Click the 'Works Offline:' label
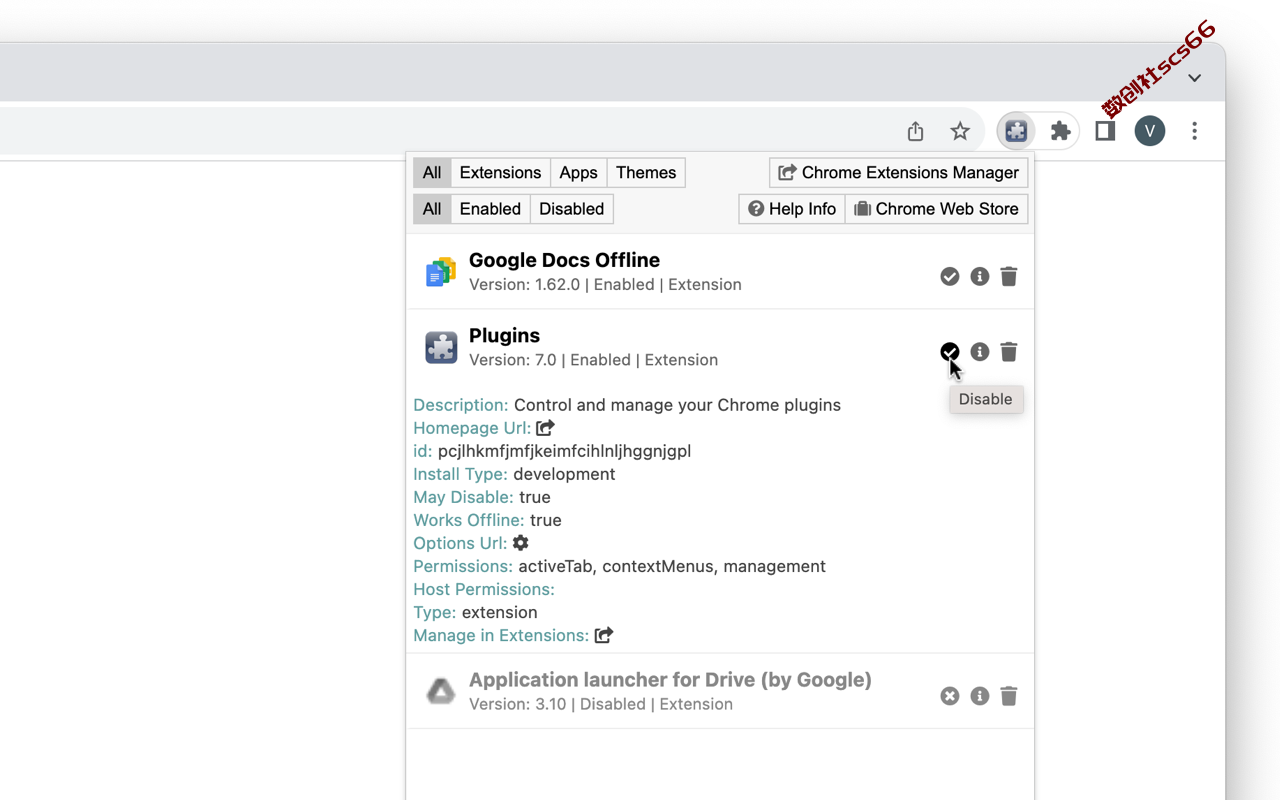The width and height of the screenshot is (1280, 800). click(469, 520)
